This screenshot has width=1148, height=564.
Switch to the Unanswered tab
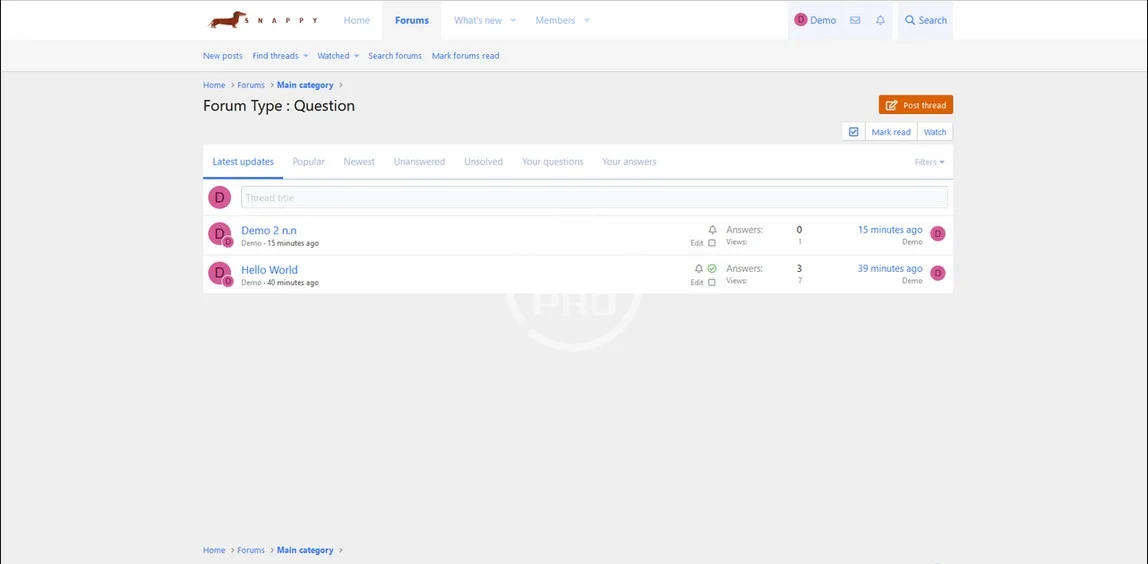point(419,162)
